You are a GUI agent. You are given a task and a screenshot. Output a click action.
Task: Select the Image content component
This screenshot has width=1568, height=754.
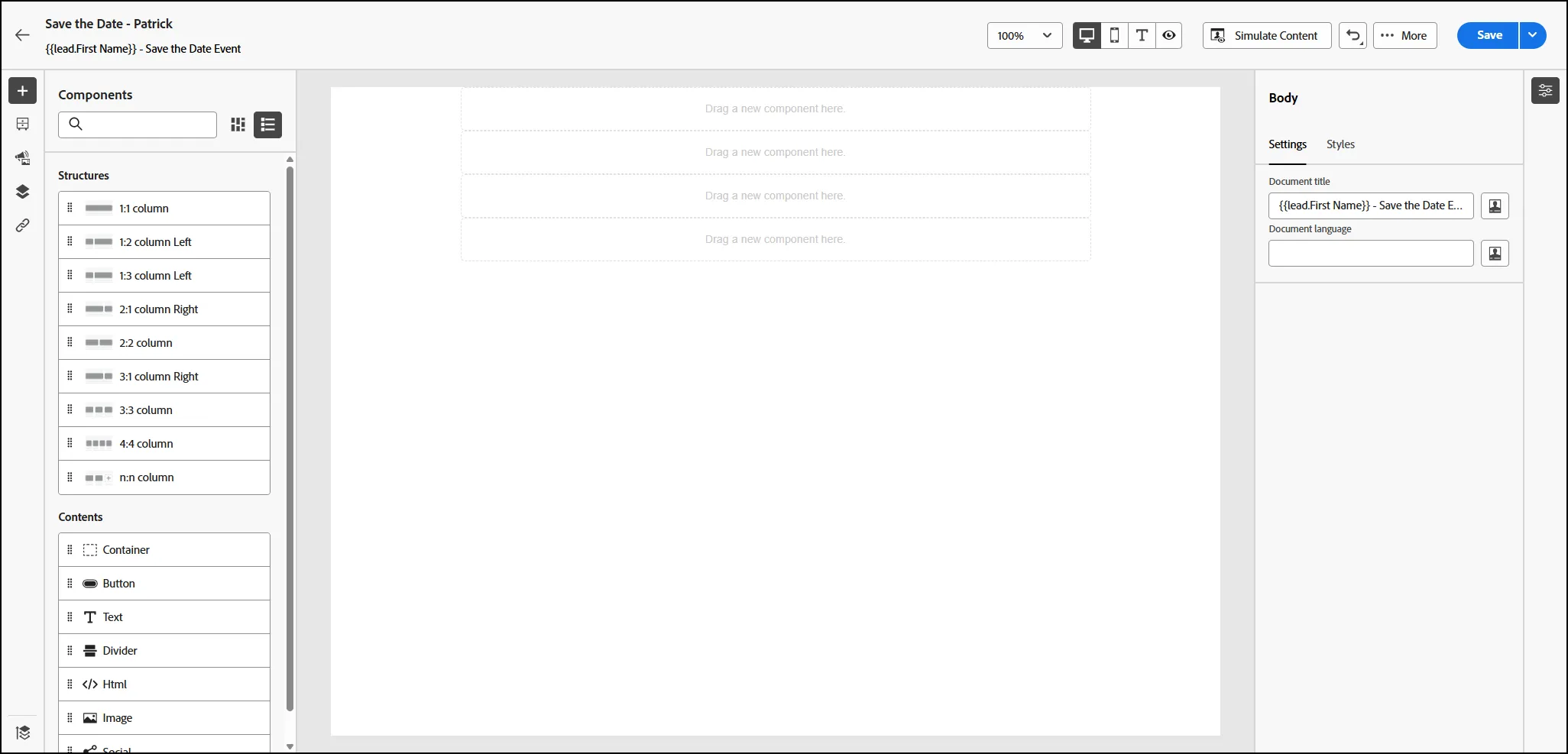point(164,718)
